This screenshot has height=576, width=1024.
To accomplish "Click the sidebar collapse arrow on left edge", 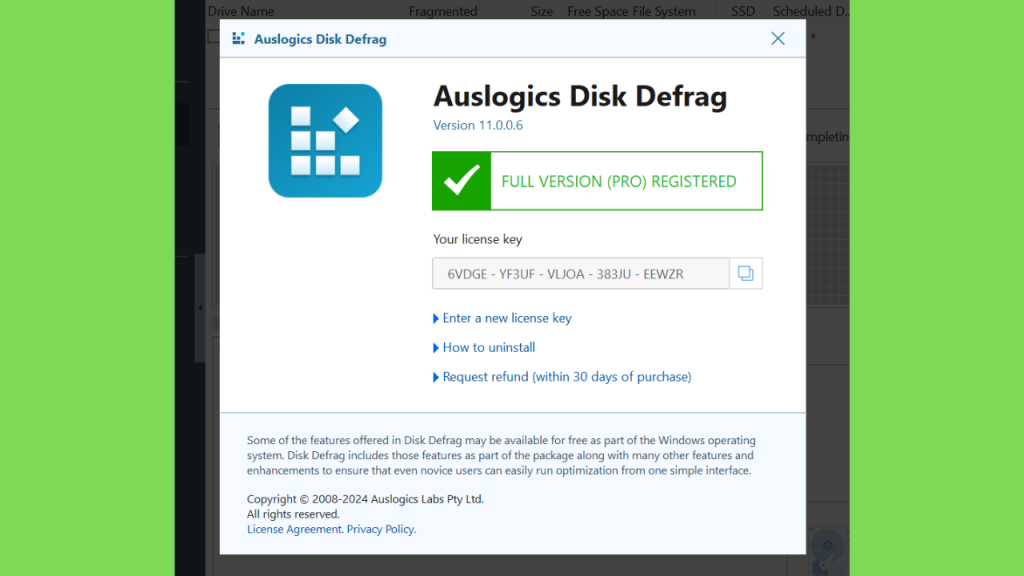I will 200,307.
